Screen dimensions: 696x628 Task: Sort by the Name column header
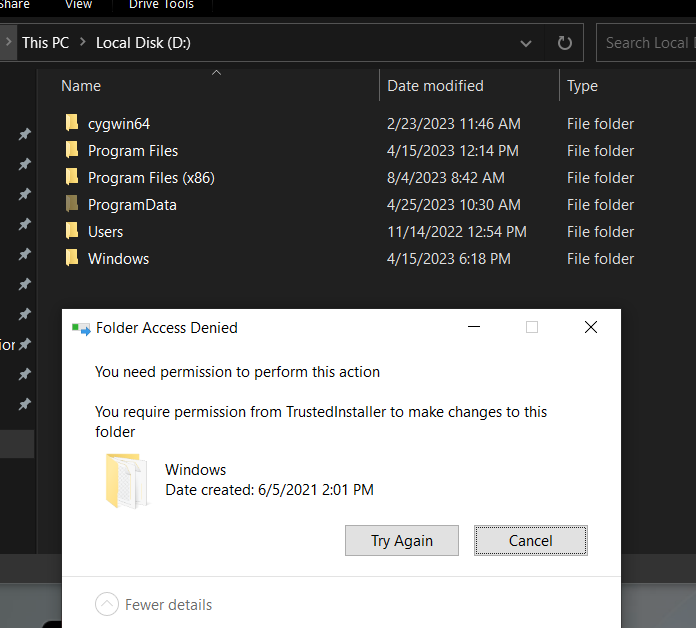[x=81, y=86]
